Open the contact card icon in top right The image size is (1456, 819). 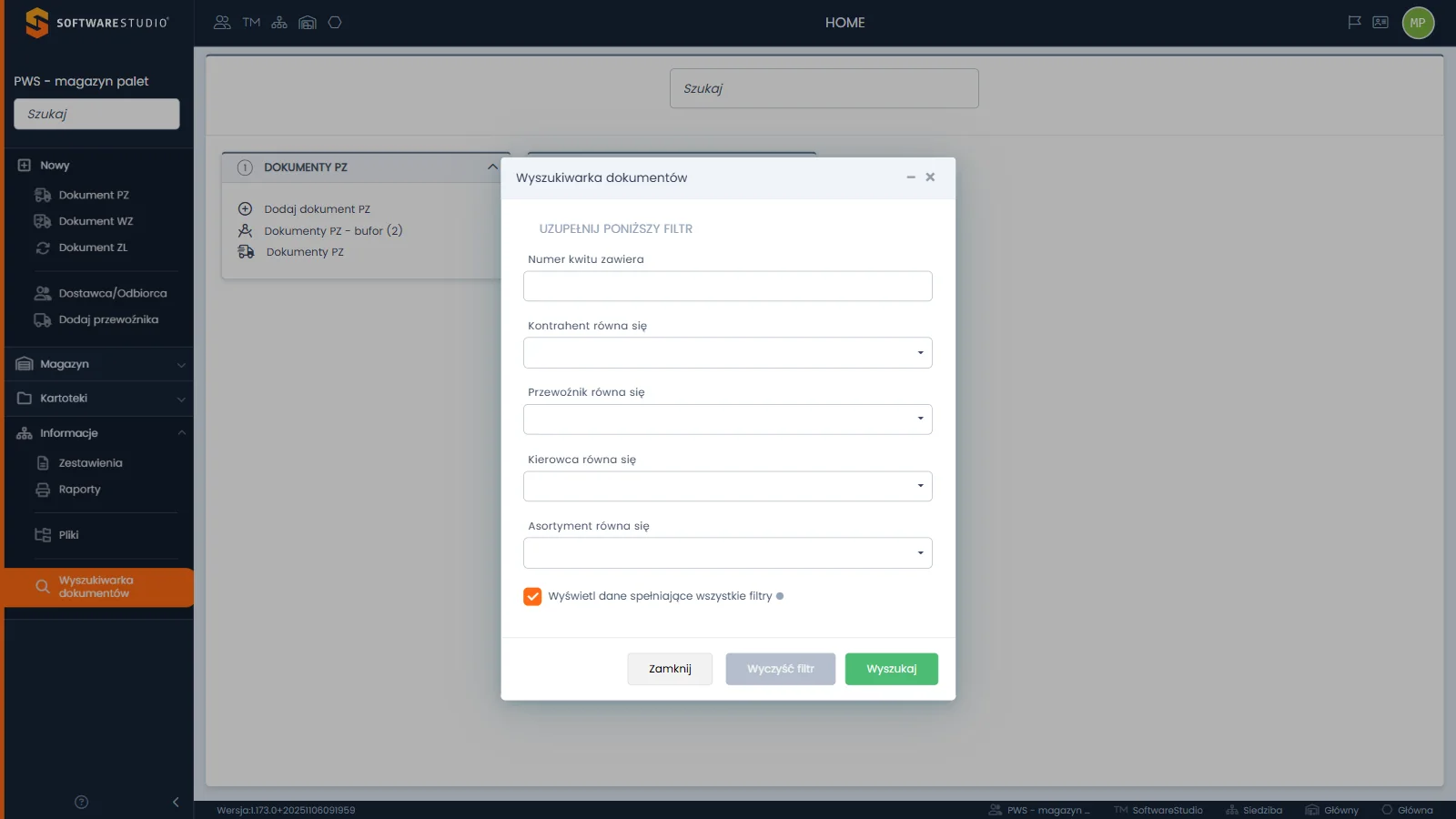pyautogui.click(x=1380, y=23)
